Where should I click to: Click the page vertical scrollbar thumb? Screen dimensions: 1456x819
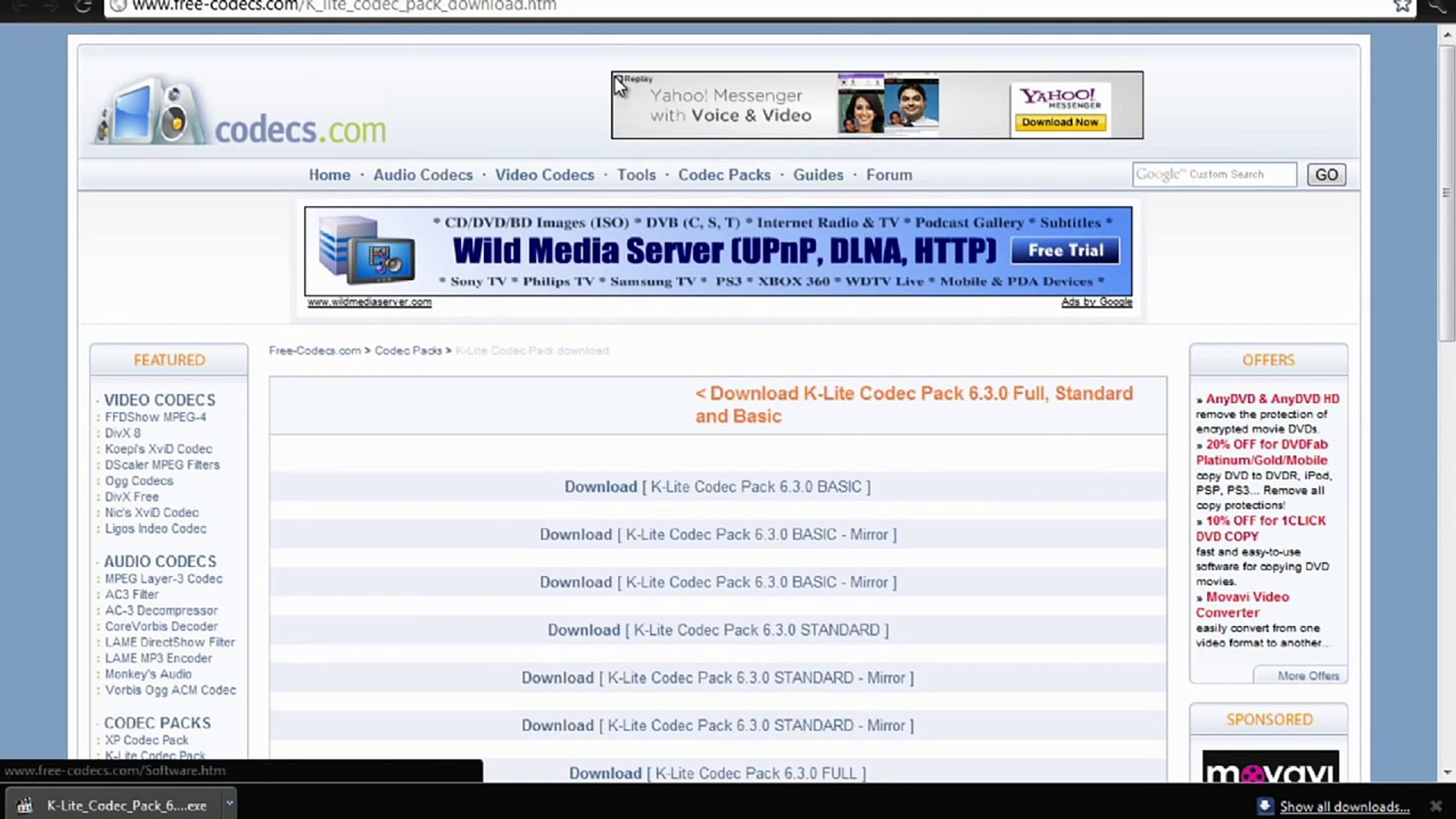[1447, 193]
